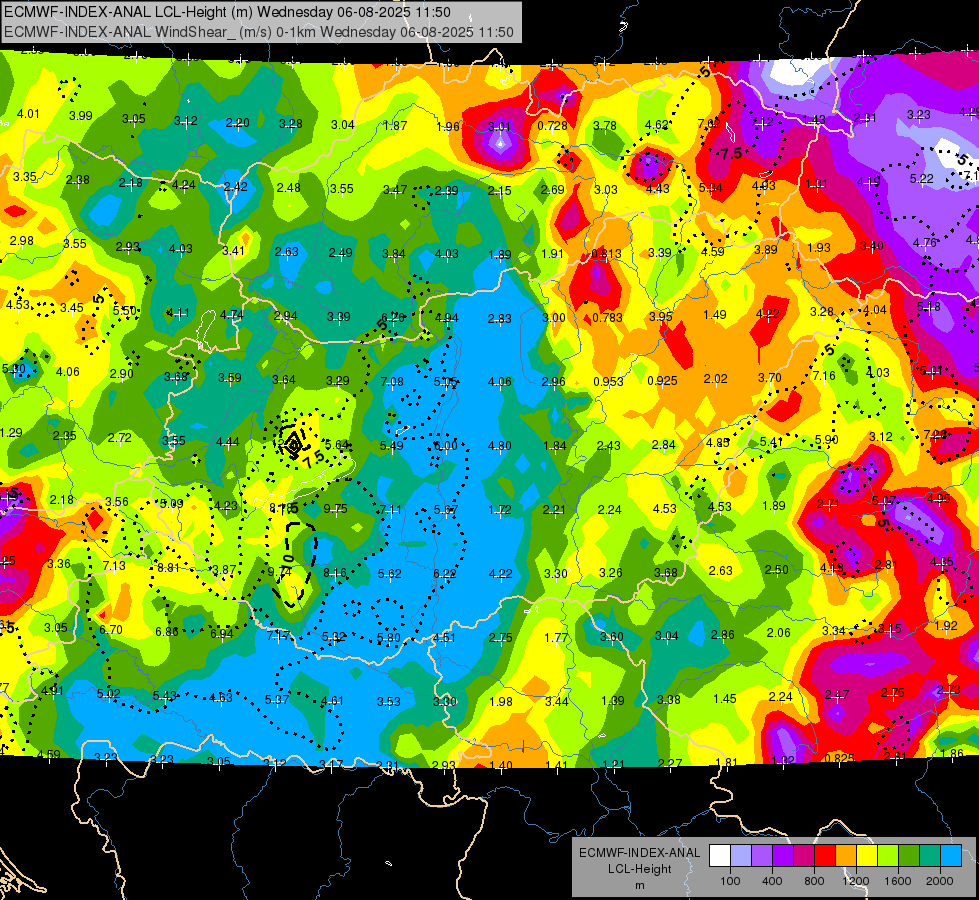Viewport: 979px width, 900px height.
Task: Click the map value 5.50
Action: (x=125, y=310)
